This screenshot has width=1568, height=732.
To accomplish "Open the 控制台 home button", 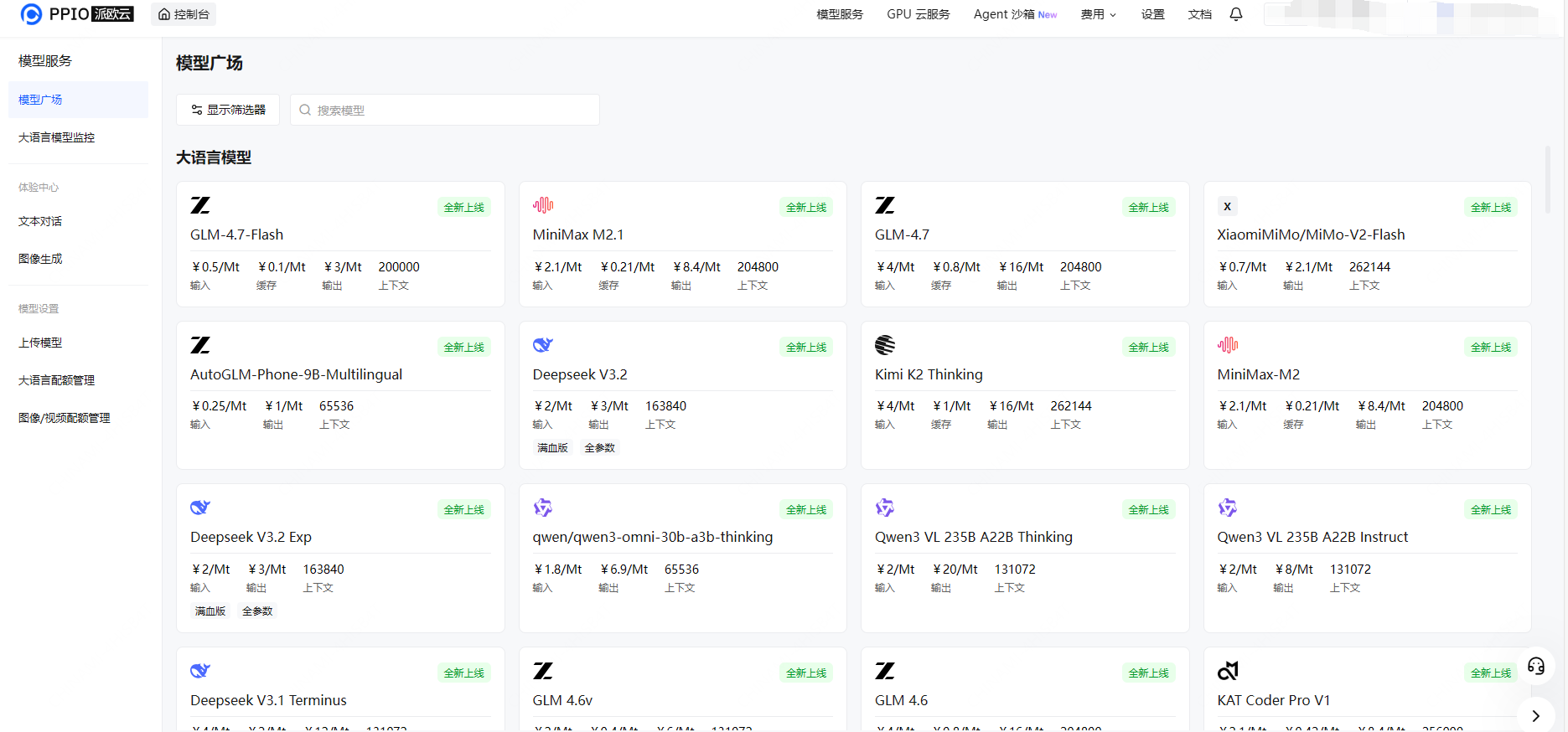I will pyautogui.click(x=184, y=14).
